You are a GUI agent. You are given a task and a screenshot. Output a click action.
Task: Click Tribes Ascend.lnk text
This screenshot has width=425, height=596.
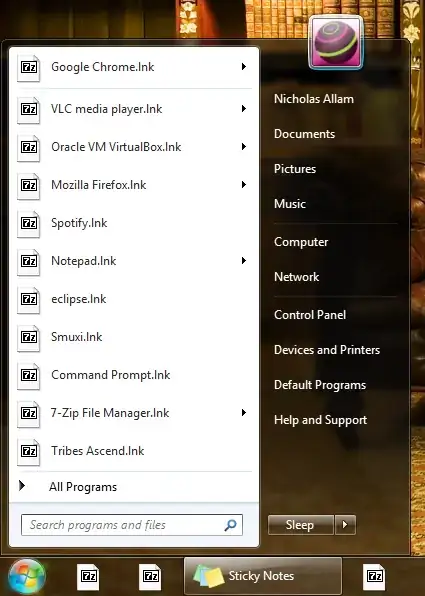tap(98, 451)
